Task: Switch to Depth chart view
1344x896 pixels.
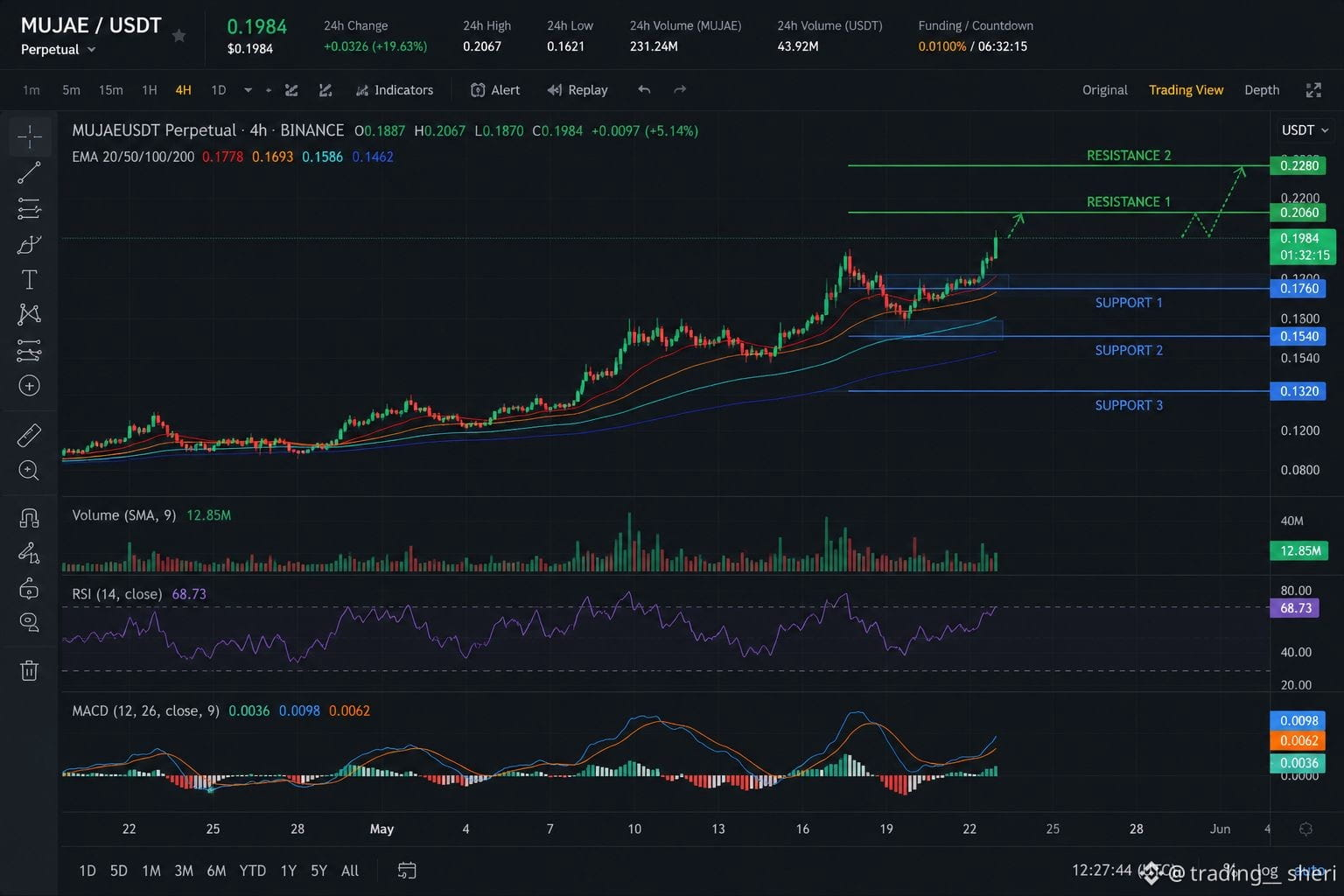Action: pyautogui.click(x=1262, y=90)
